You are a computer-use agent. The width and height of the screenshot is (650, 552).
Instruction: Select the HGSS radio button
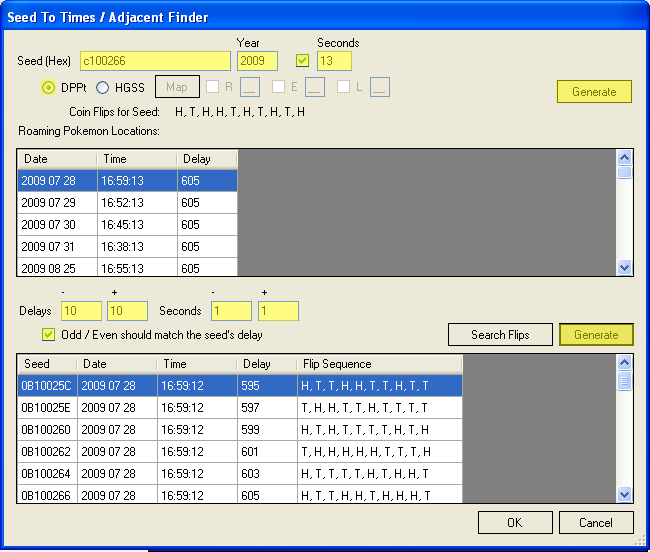102,88
